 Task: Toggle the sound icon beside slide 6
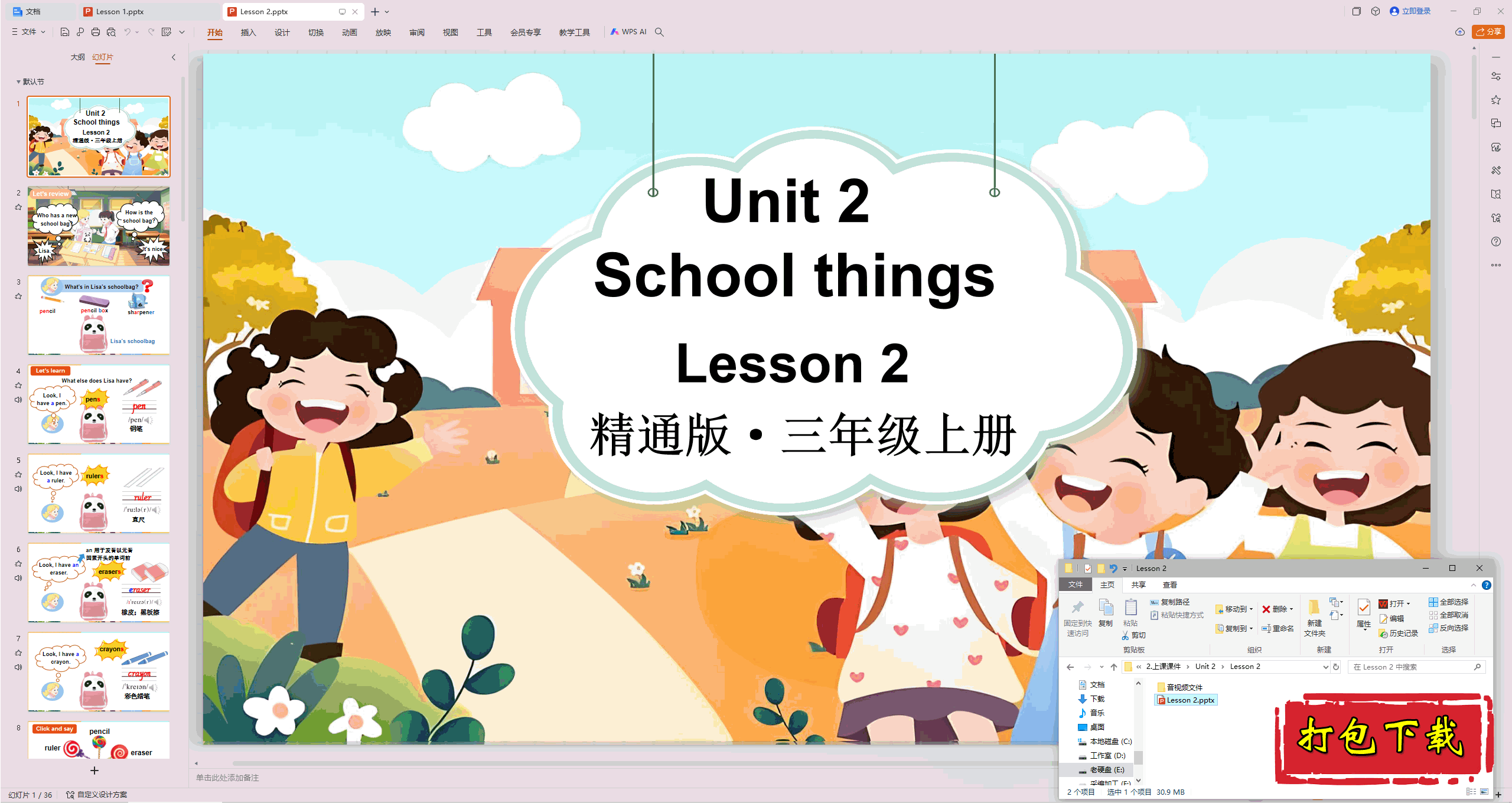coord(18,578)
